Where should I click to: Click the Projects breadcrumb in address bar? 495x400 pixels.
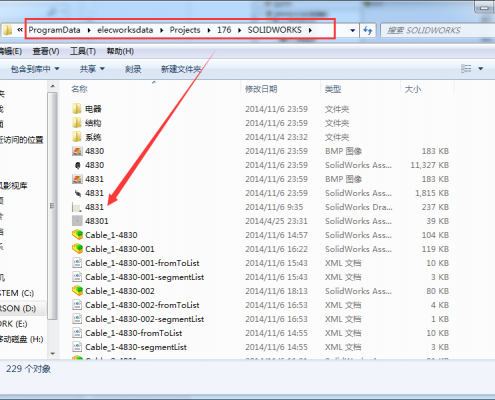point(185,30)
